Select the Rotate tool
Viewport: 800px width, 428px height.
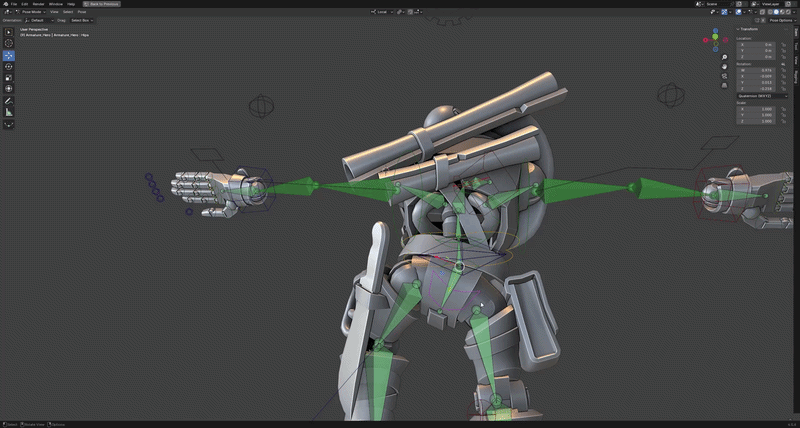(9, 66)
